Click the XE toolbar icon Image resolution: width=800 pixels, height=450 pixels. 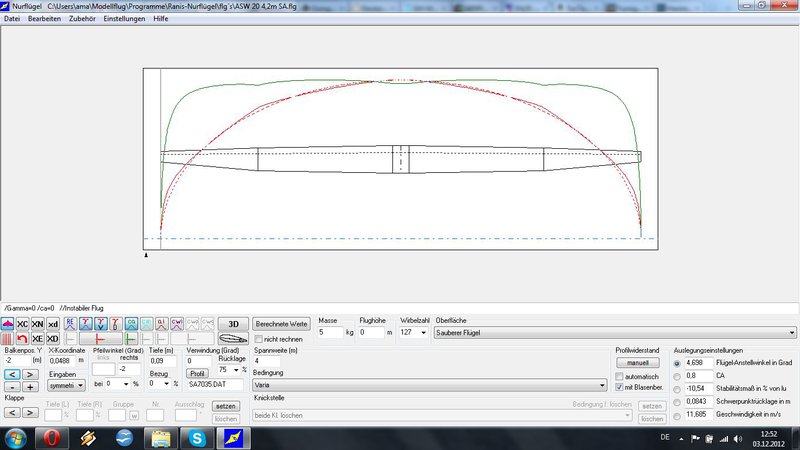tap(37, 340)
